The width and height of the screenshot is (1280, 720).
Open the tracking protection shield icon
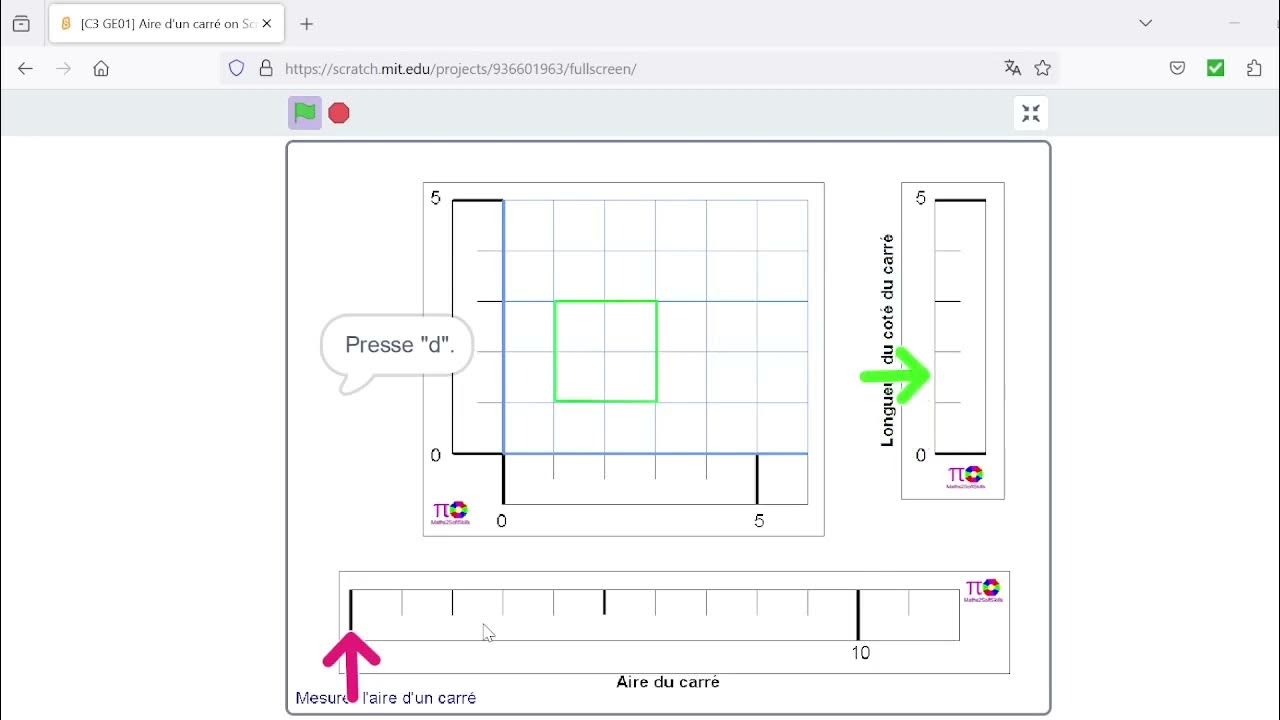point(237,68)
